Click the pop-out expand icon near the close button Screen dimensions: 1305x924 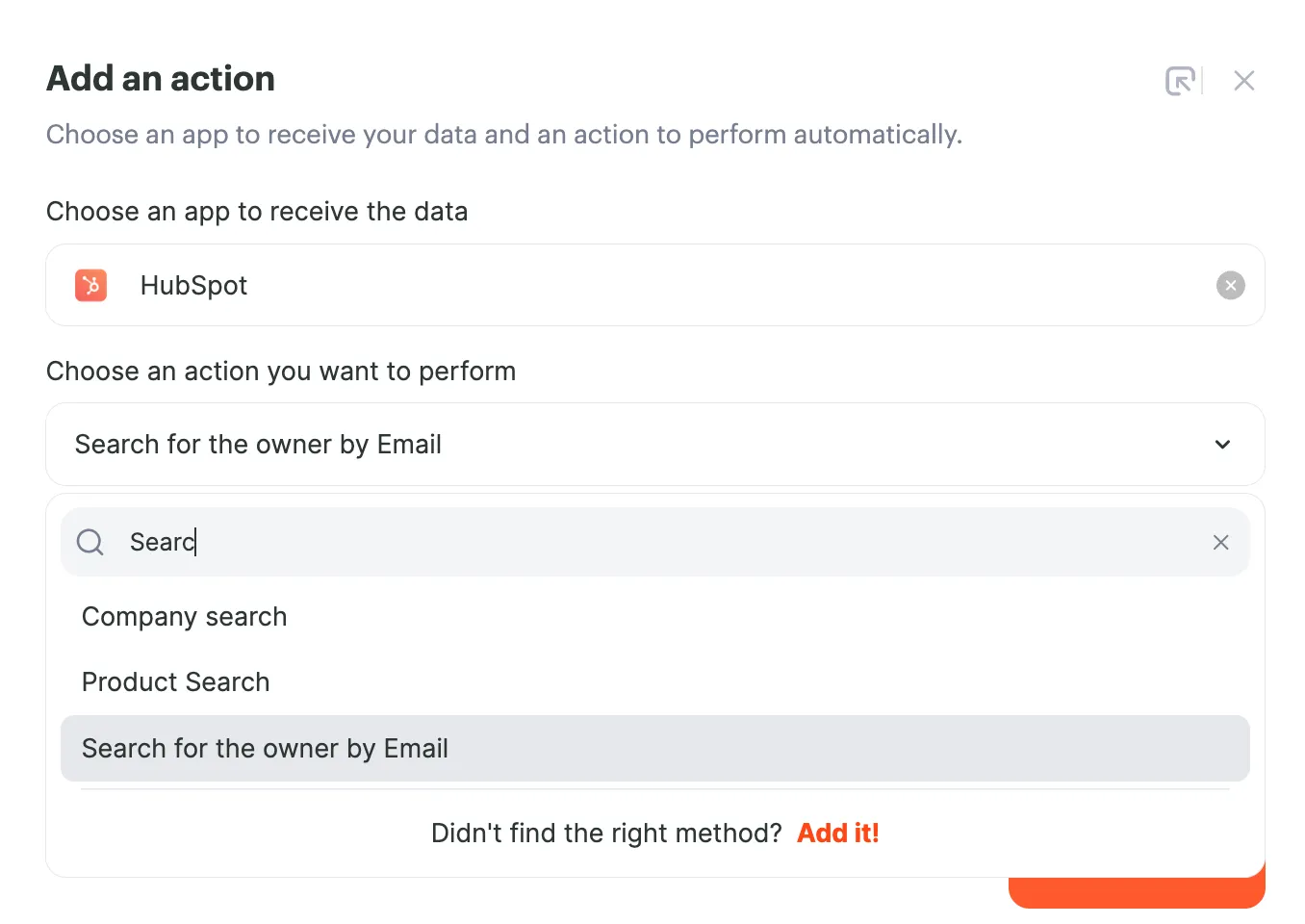[x=1180, y=81]
